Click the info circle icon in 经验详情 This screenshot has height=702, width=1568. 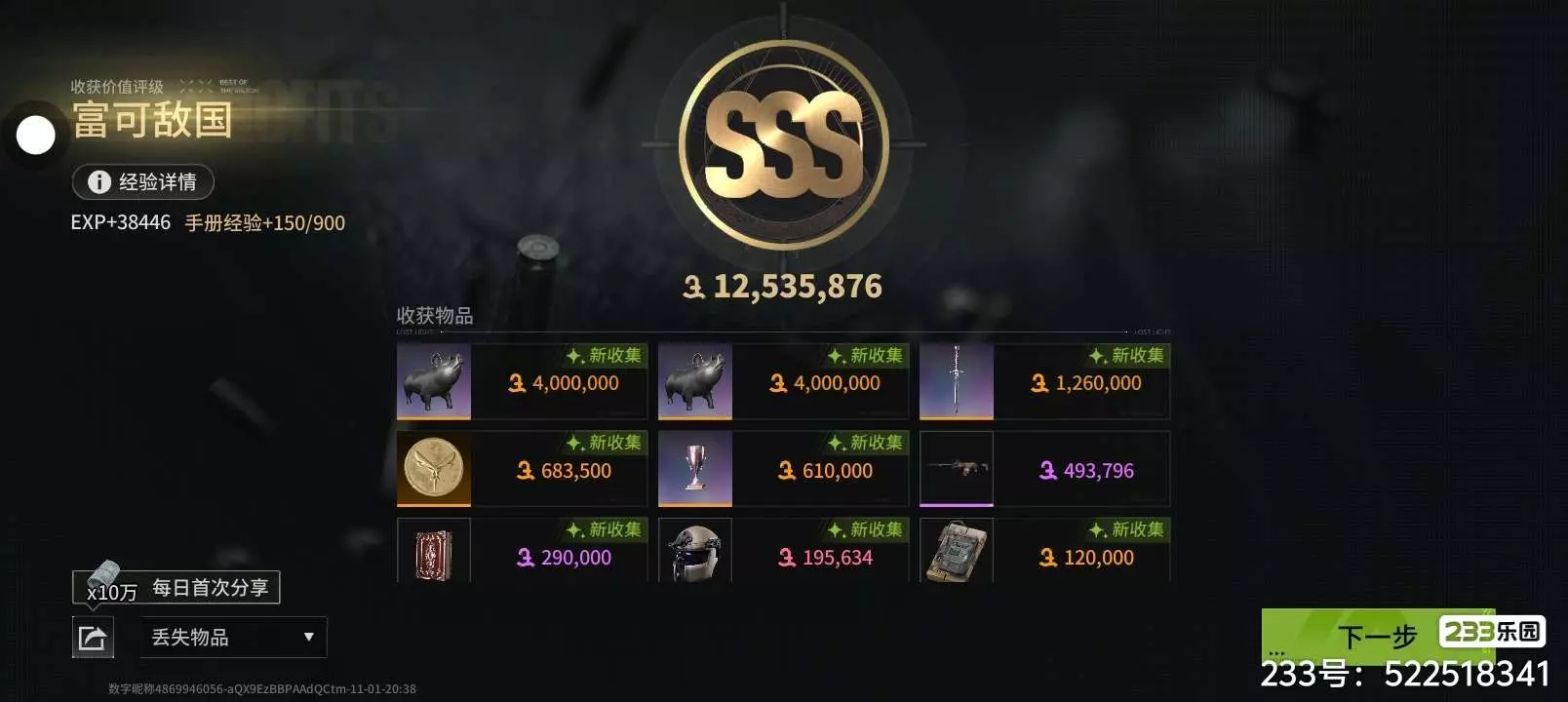point(98,181)
